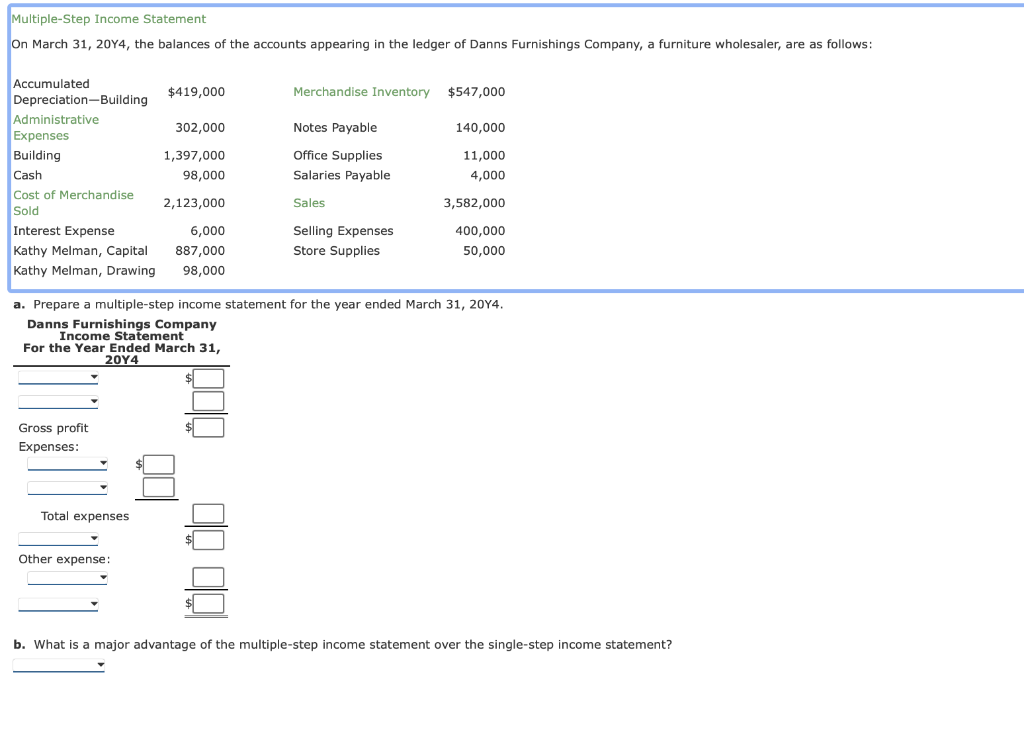Viewport: 1024px width, 740px height.
Task: Click the Notes Payable value 140,000
Action: pyautogui.click(x=480, y=128)
